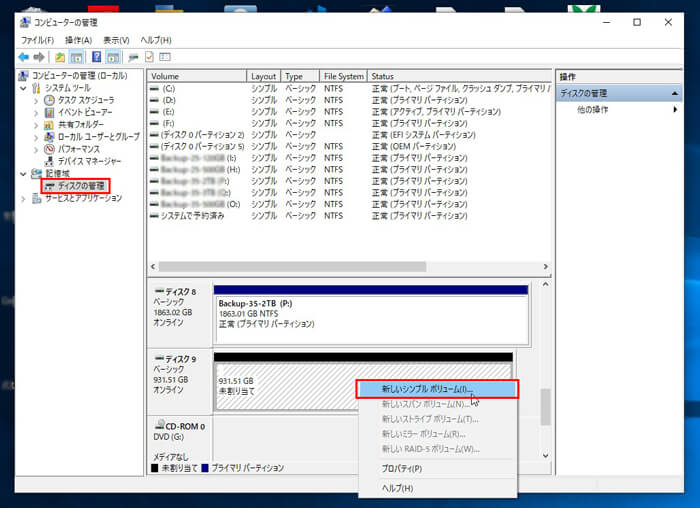Click 他の操作 in the actions pane
This screenshot has height=508, width=700.
592,109
